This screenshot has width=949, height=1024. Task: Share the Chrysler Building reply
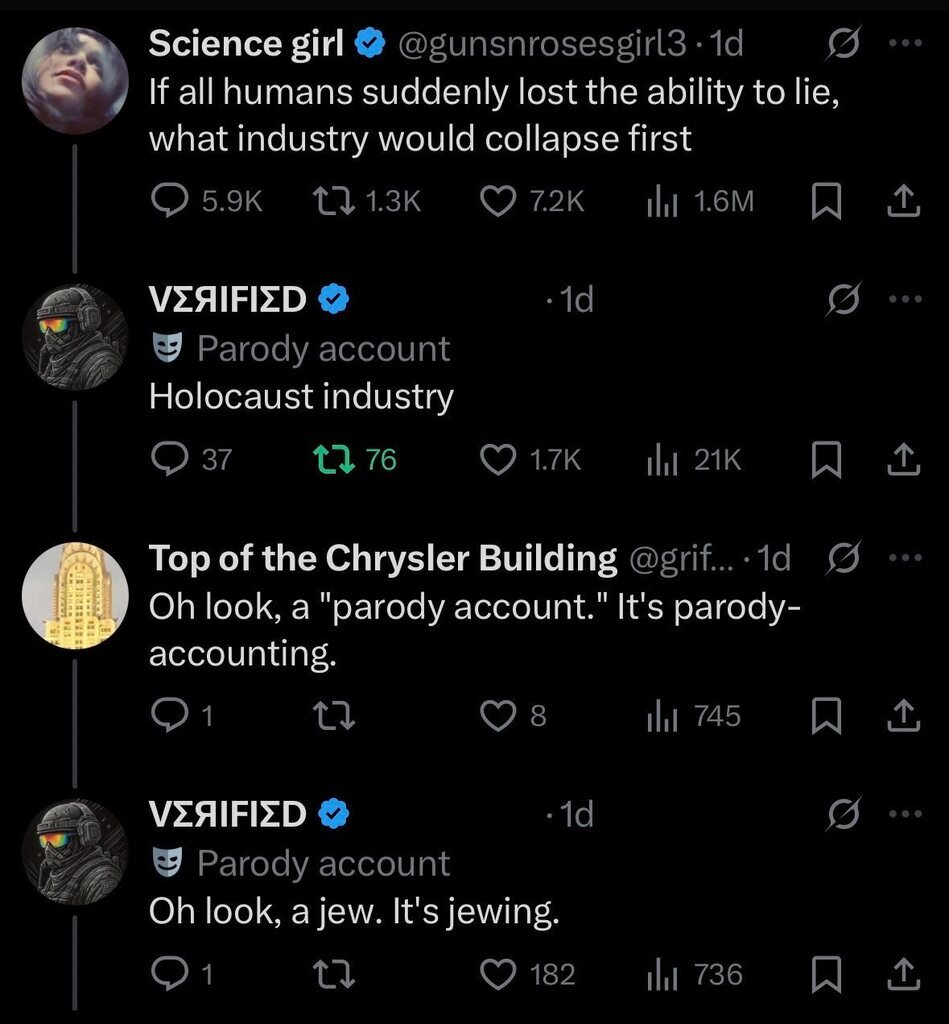point(903,716)
